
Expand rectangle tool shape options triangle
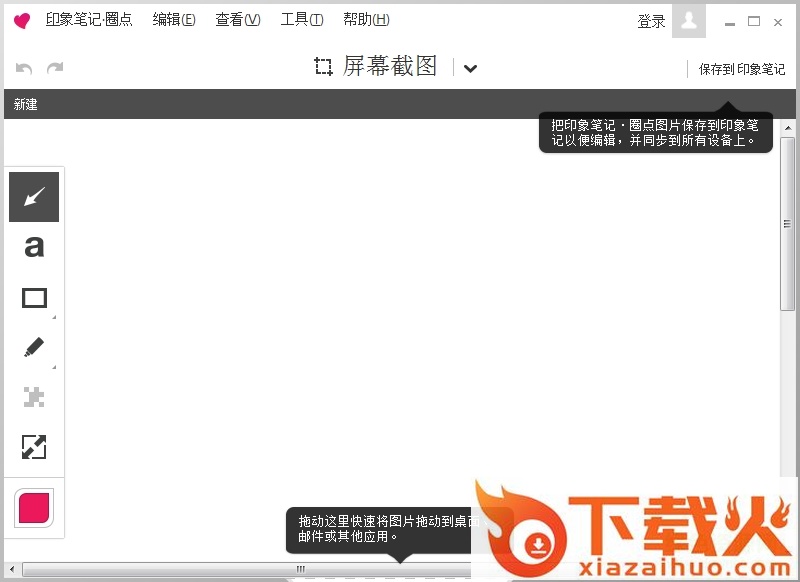coord(54,317)
